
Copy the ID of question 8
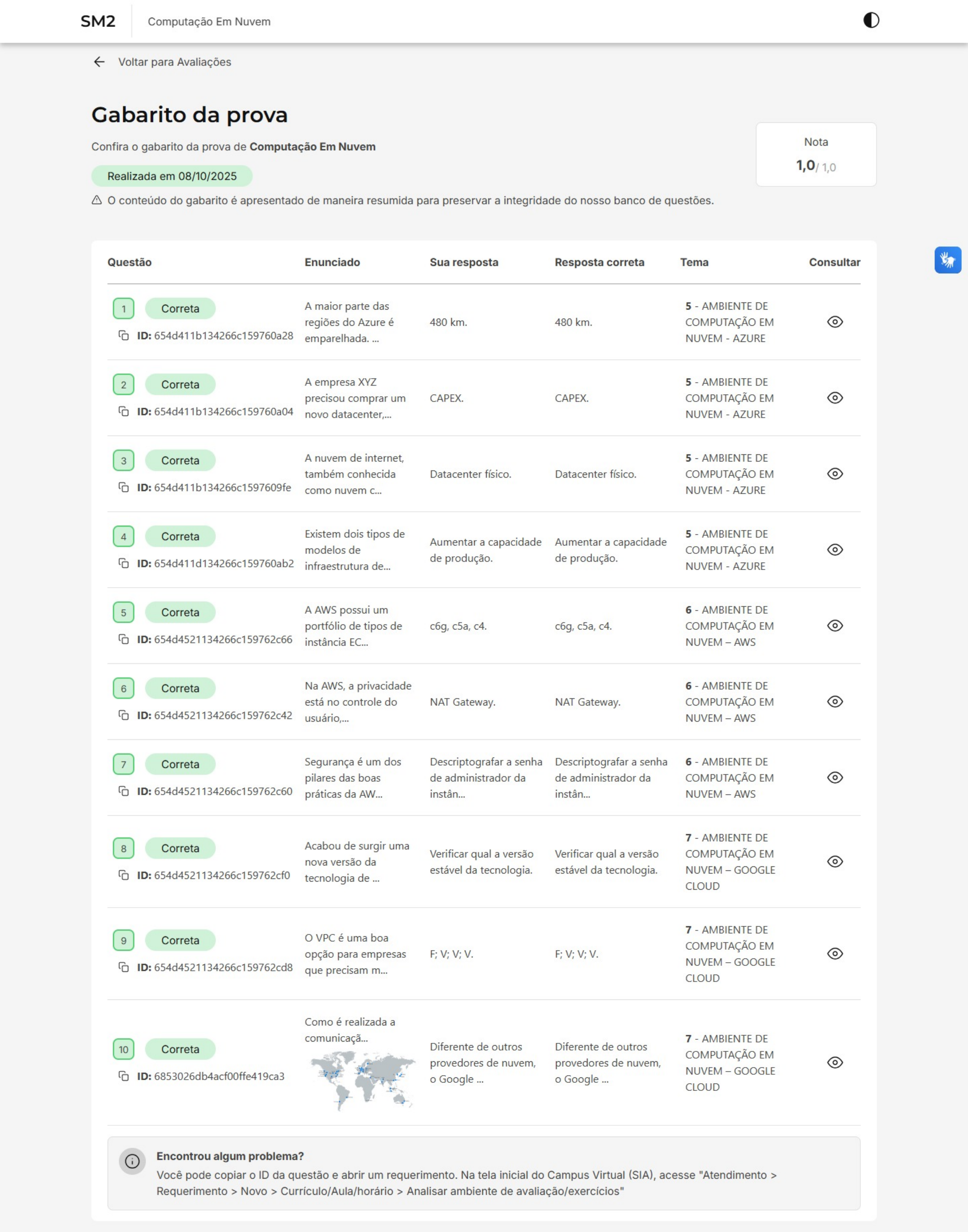(x=124, y=875)
